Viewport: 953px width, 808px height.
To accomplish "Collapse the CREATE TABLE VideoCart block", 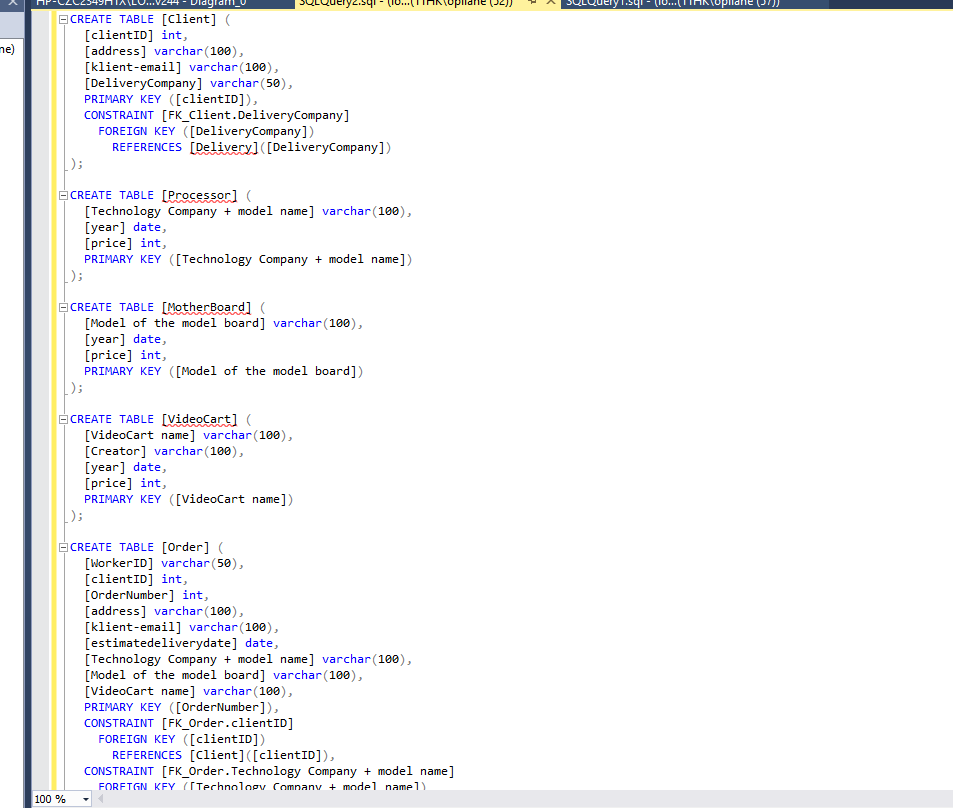I will click(64, 419).
